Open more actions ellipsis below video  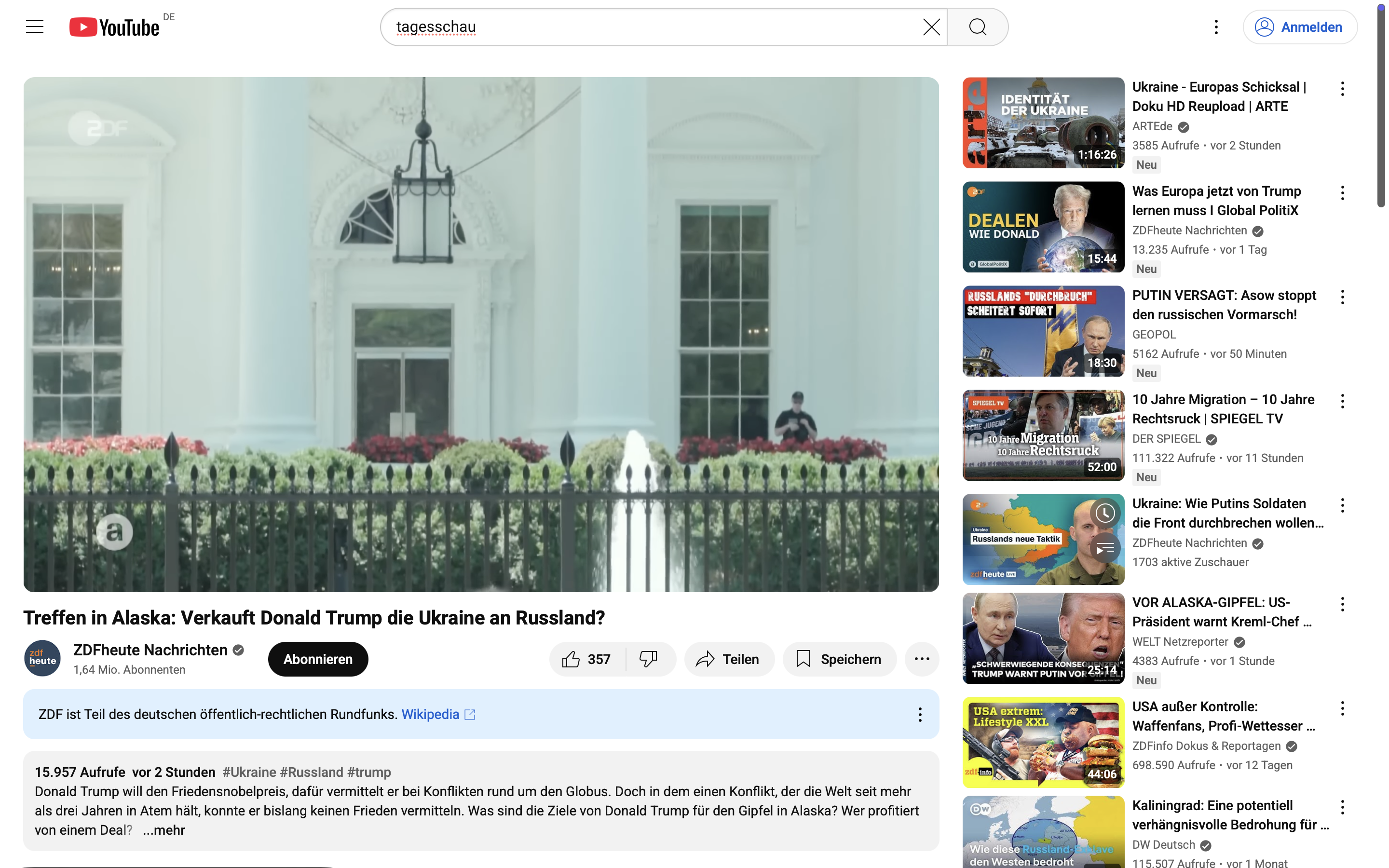pyautogui.click(x=922, y=659)
